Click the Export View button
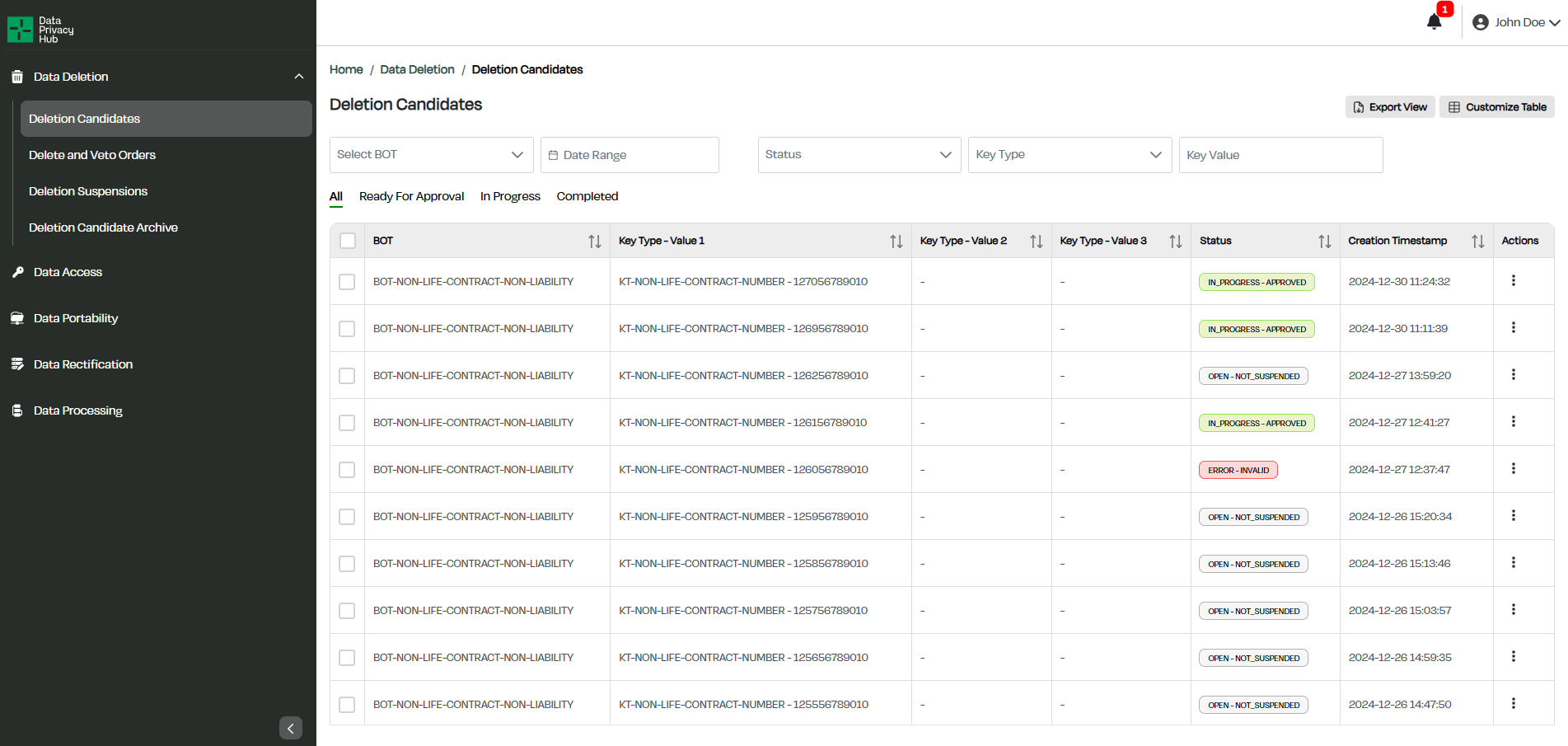 1390,107
